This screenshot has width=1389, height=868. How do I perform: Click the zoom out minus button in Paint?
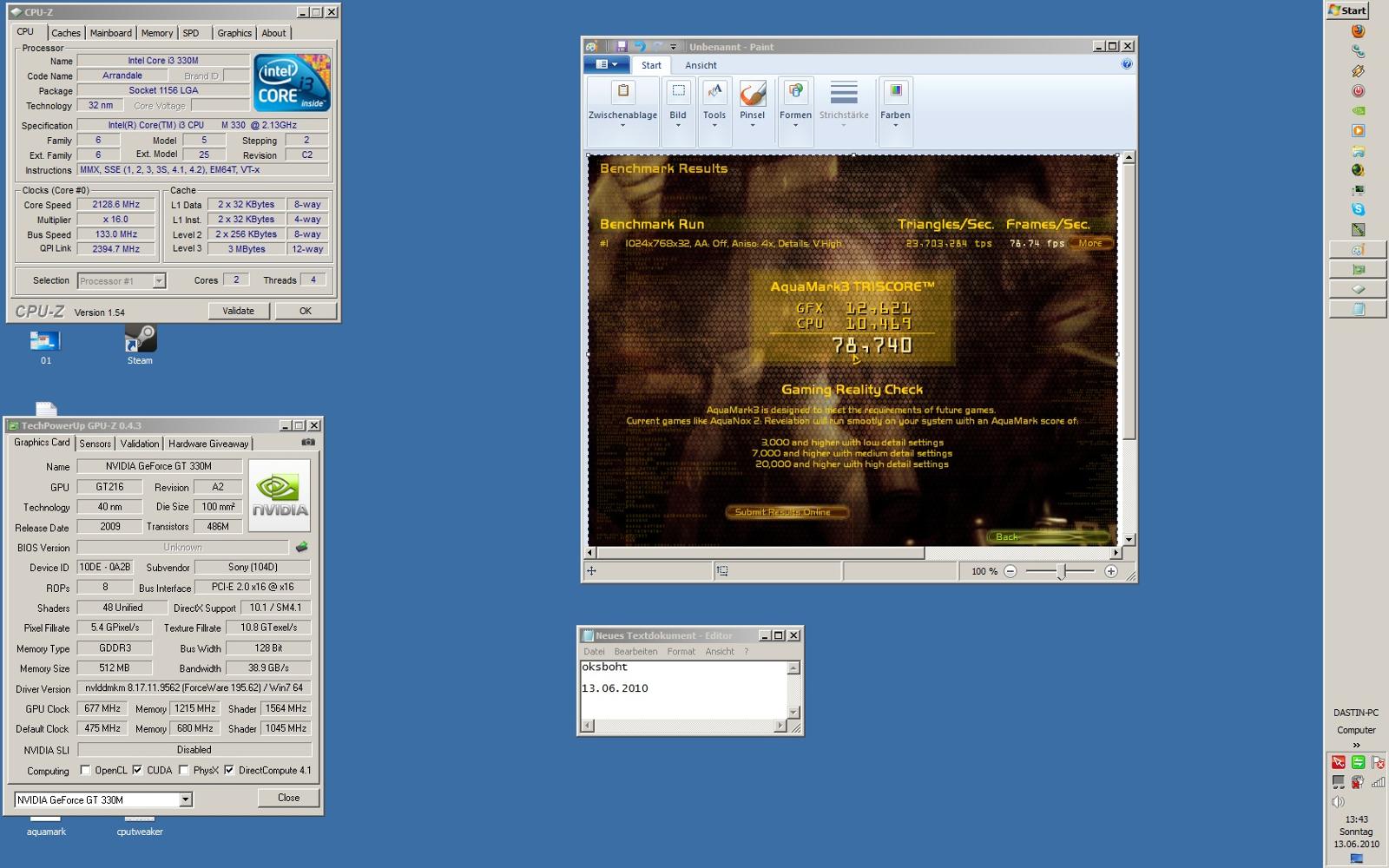(x=1010, y=571)
